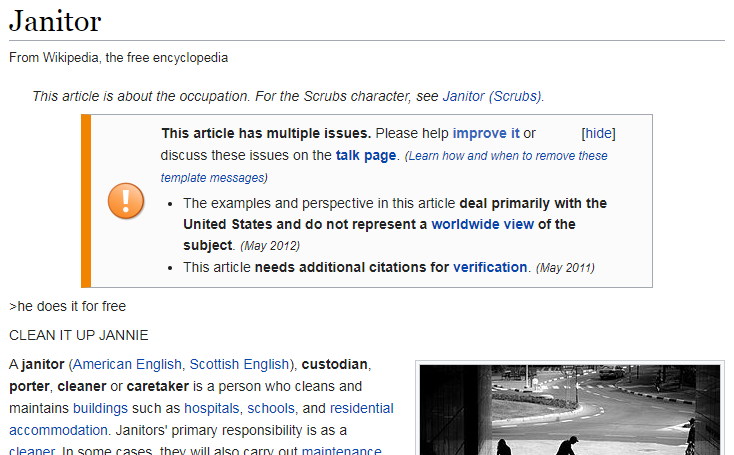
Task: Open the 'talk page' link
Action: 366,155
